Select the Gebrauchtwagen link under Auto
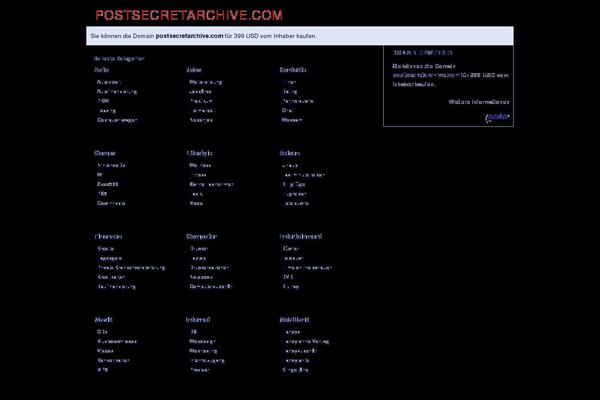The image size is (600, 400). (117, 120)
